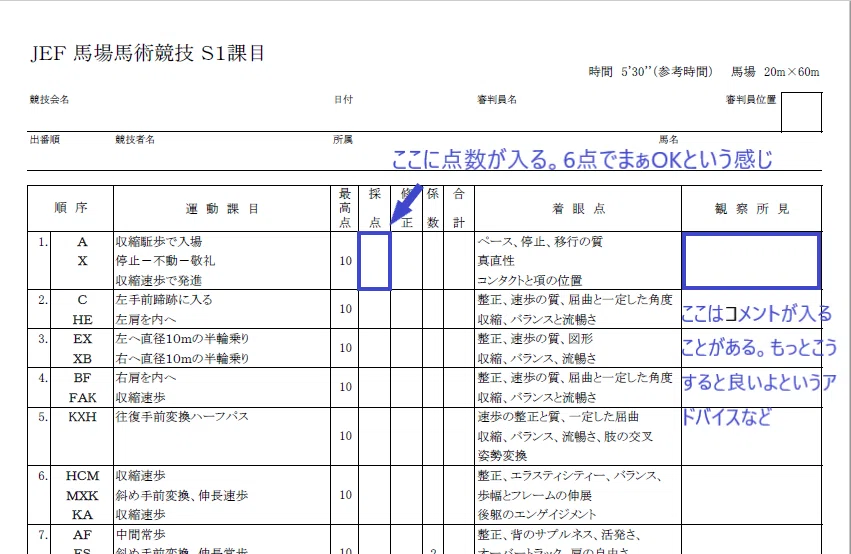Click movement text '往復手前変換ハーフパス'

tap(182, 417)
